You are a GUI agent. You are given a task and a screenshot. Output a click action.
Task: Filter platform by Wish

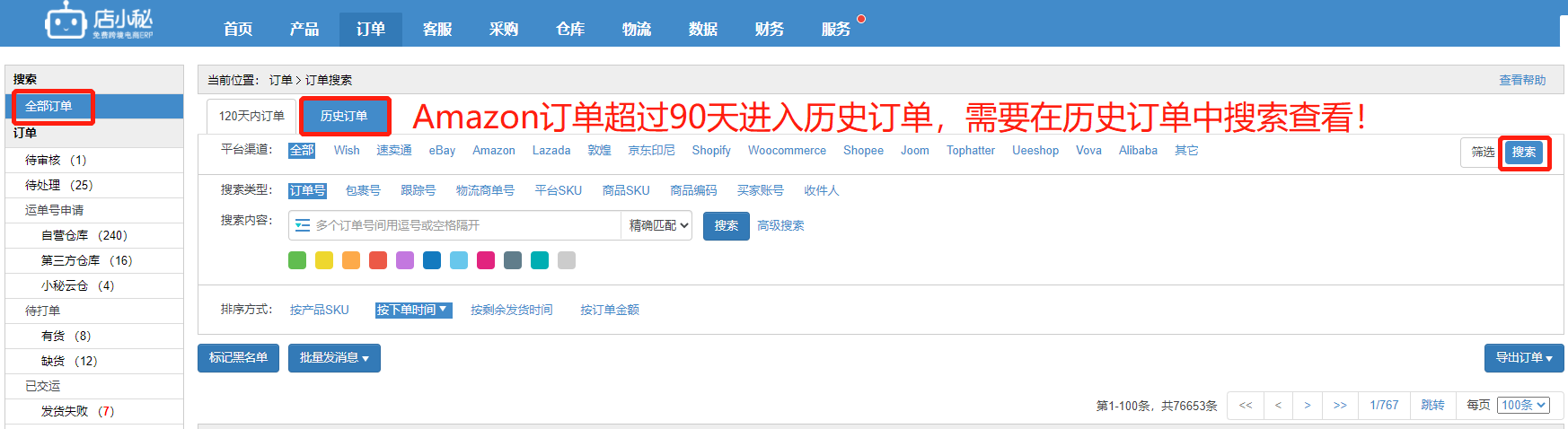coord(347,150)
